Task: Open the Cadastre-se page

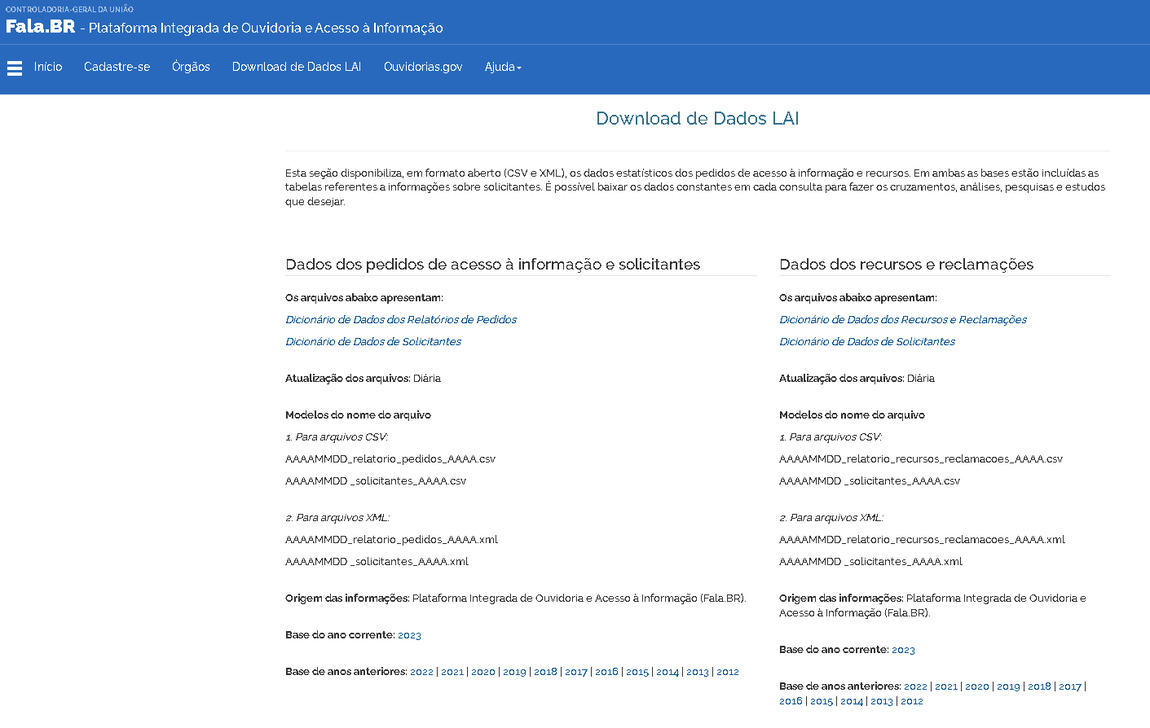Action: tap(117, 67)
